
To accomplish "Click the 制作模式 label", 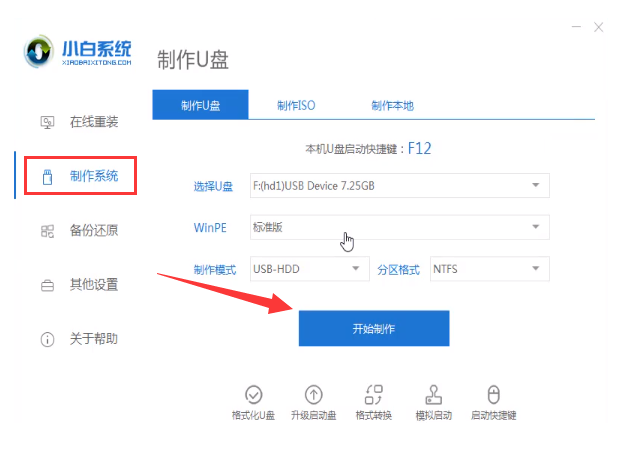I will (x=215, y=270).
